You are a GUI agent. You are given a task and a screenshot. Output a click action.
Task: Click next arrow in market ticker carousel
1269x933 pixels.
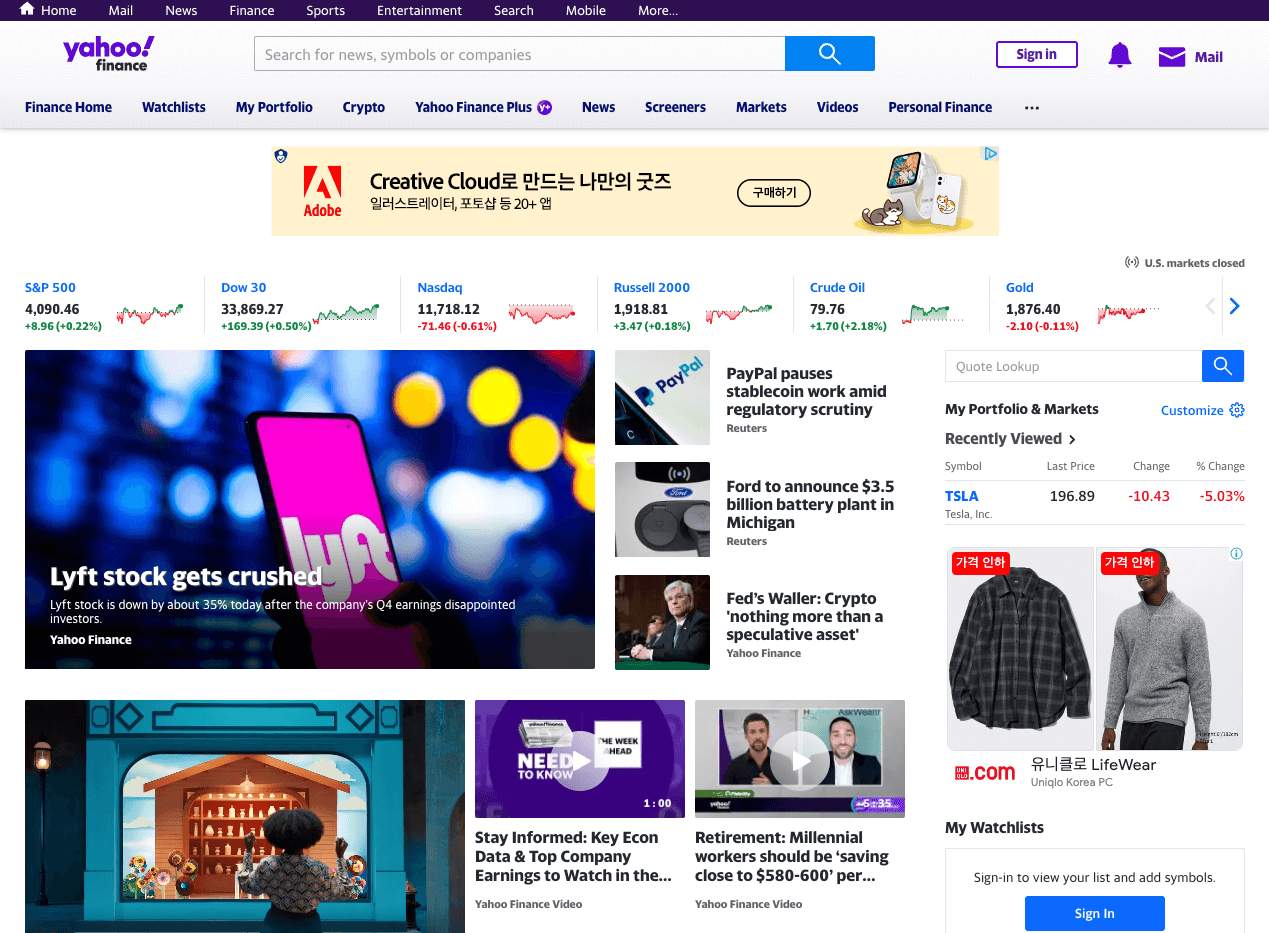tap(1235, 306)
